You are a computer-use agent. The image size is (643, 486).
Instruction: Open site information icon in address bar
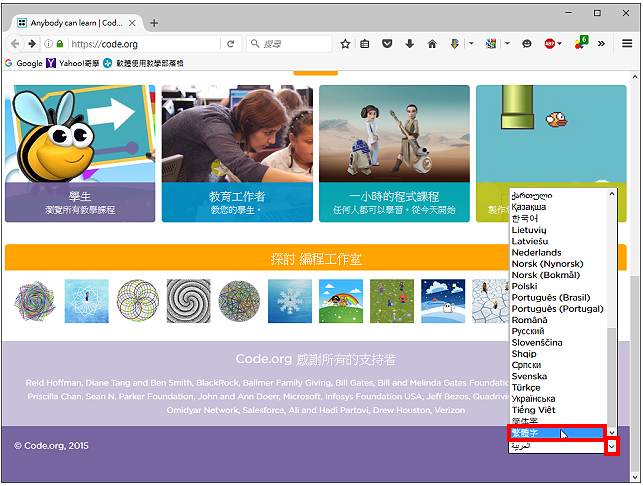[48, 43]
